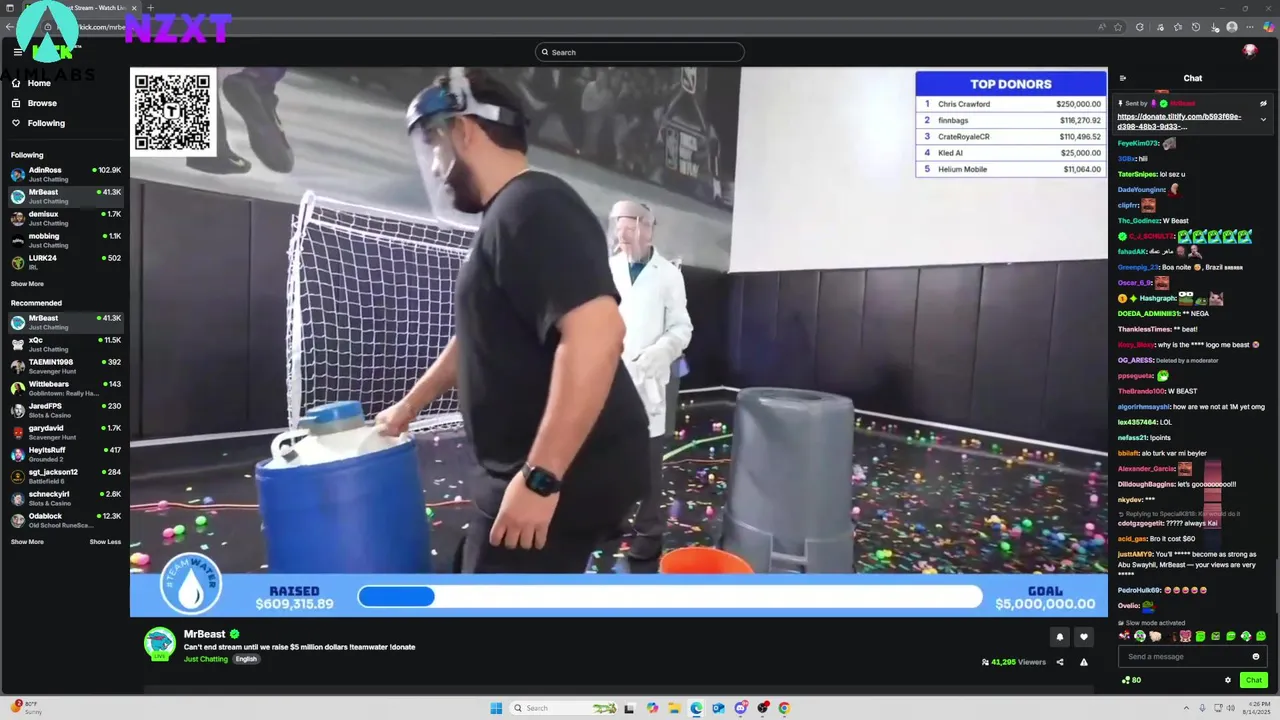Image resolution: width=1280 pixels, height=720 pixels.
Task: Open Odablock recommended channel
Action: click(x=66, y=520)
